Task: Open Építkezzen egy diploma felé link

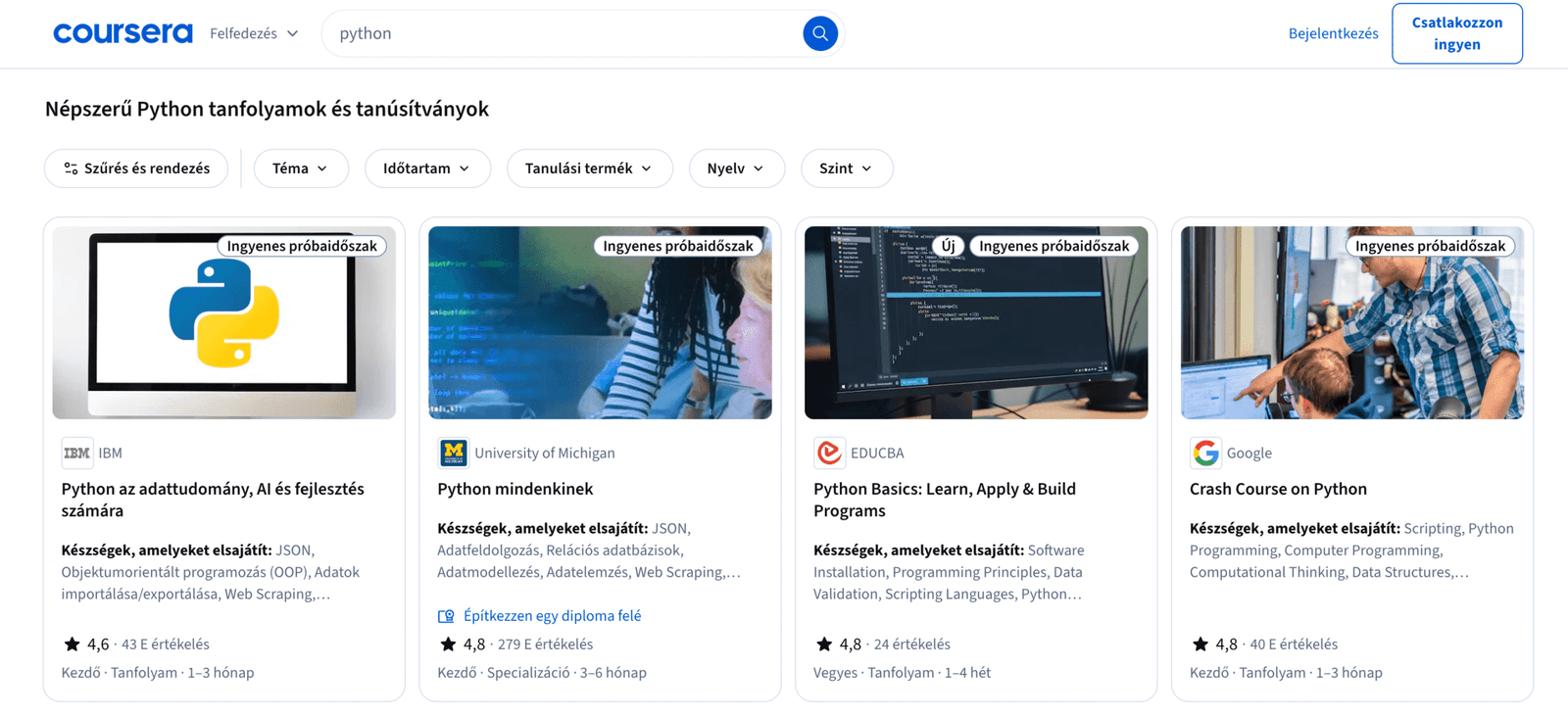Action: click(552, 616)
